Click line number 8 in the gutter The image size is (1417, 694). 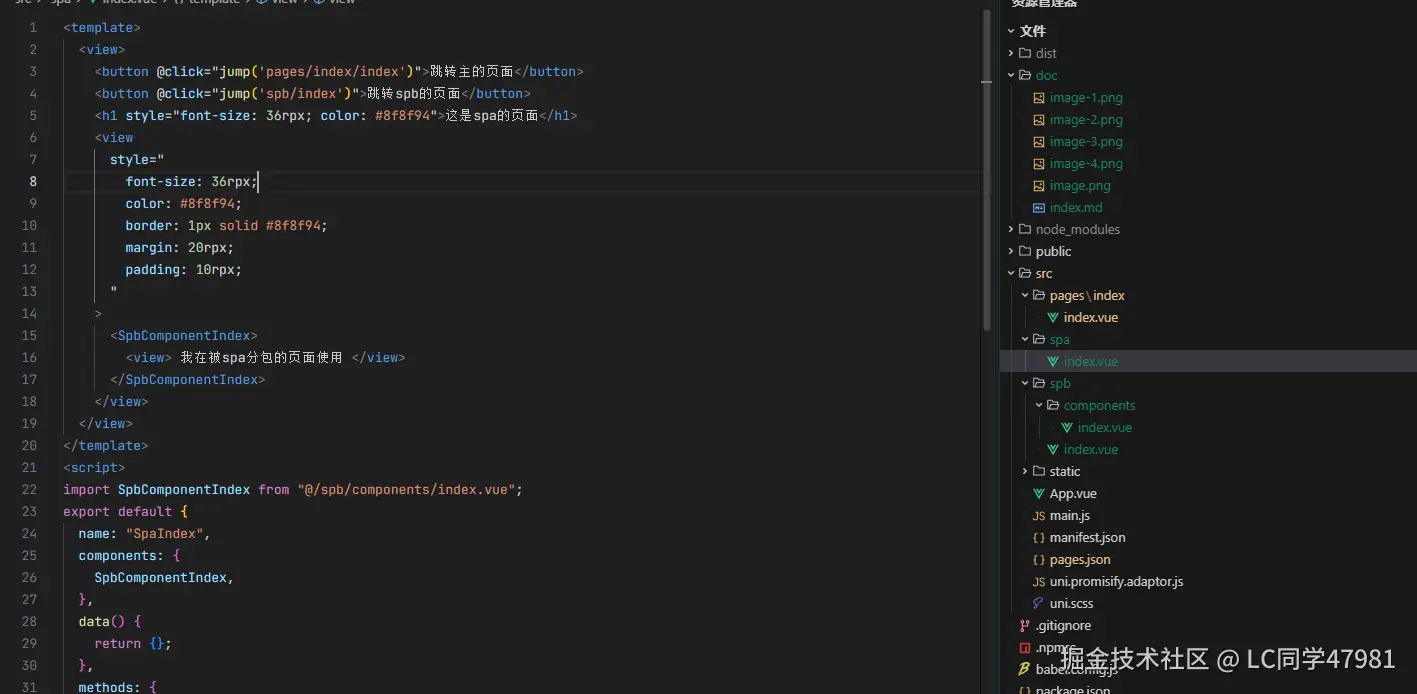coord(33,181)
